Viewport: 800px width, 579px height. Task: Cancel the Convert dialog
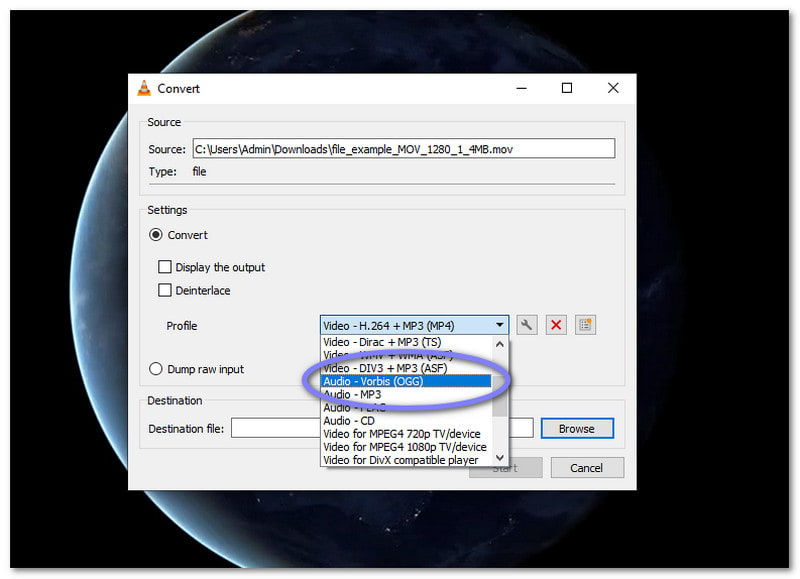[587, 467]
